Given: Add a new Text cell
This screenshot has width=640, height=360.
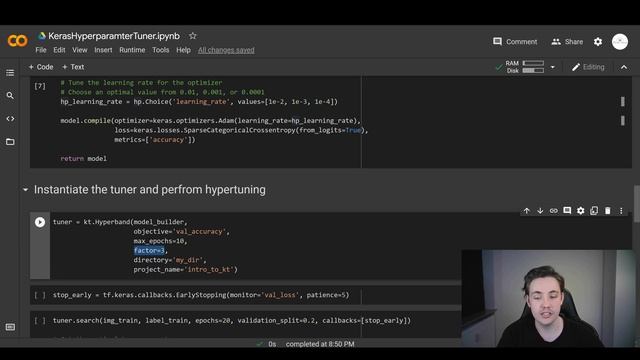Looking at the screenshot, I should click(x=73, y=67).
